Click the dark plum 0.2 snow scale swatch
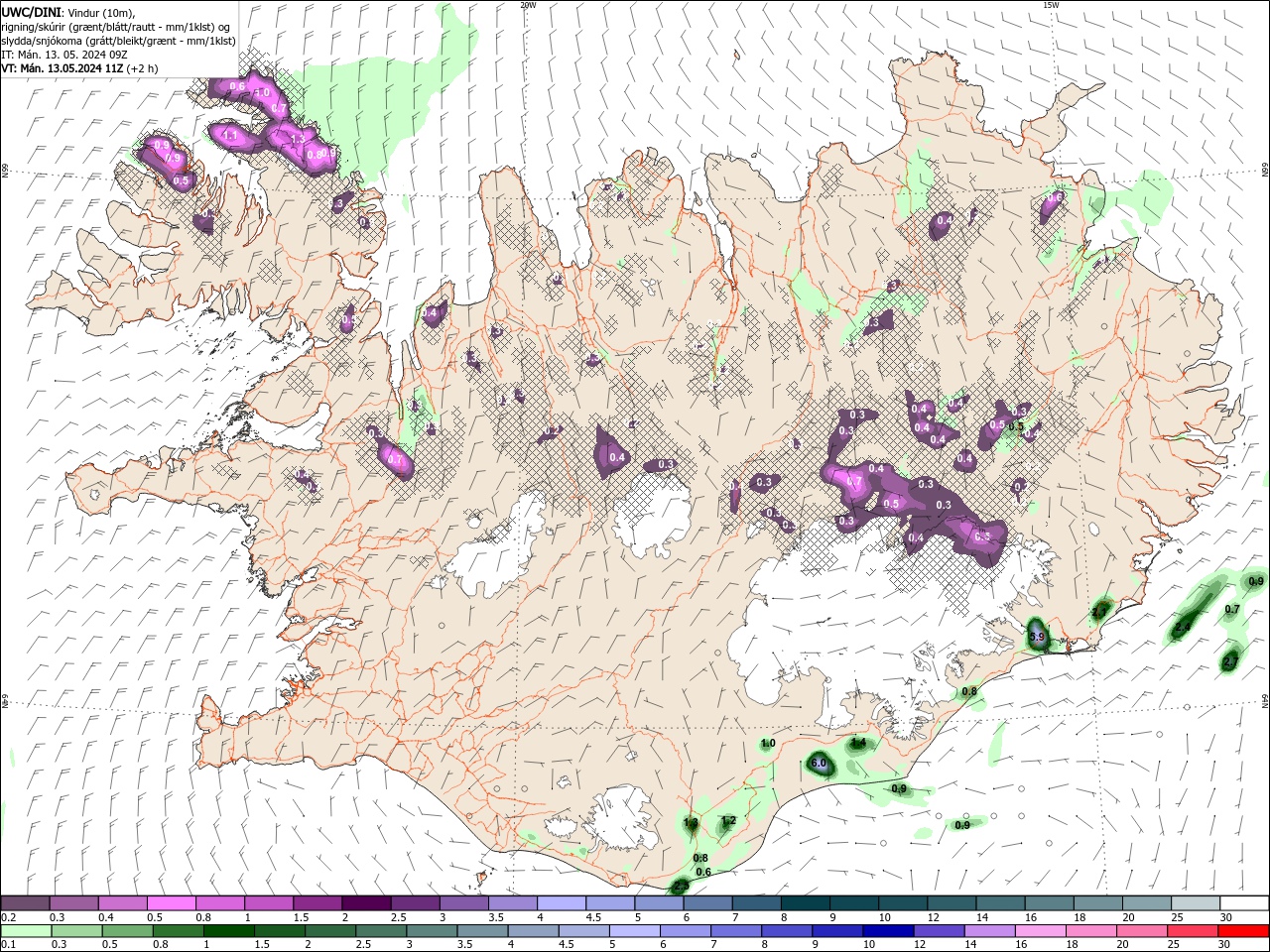The image size is (1270, 952). point(25,903)
